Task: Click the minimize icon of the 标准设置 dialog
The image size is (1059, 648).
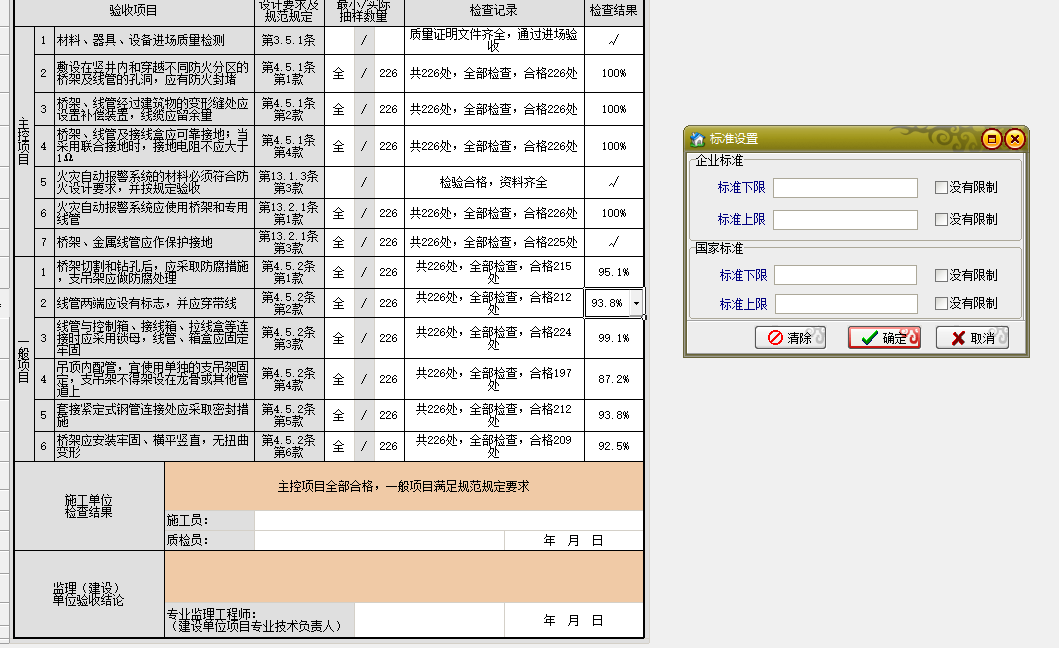Action: (x=992, y=140)
